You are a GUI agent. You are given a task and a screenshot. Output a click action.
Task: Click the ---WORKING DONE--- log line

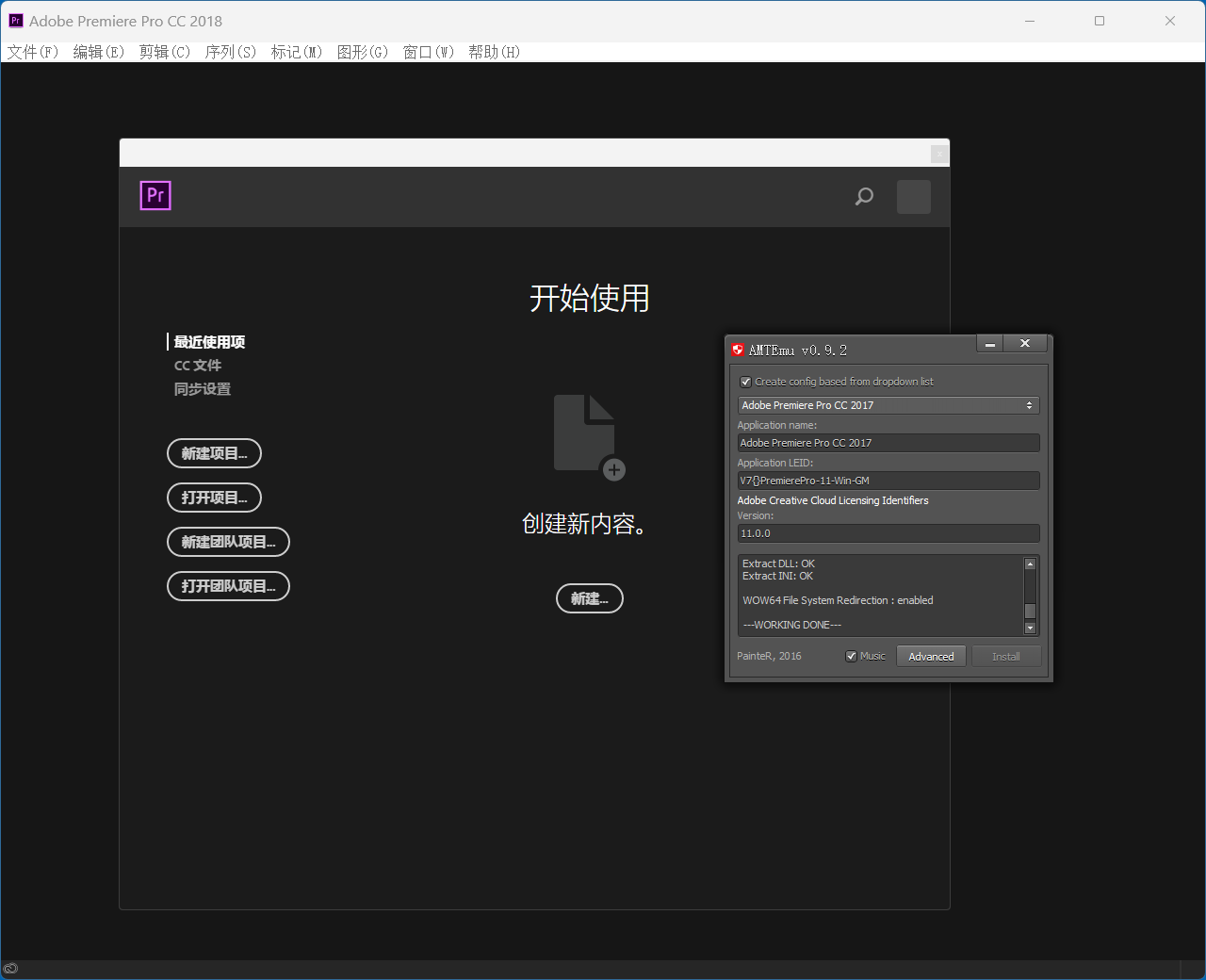point(792,625)
